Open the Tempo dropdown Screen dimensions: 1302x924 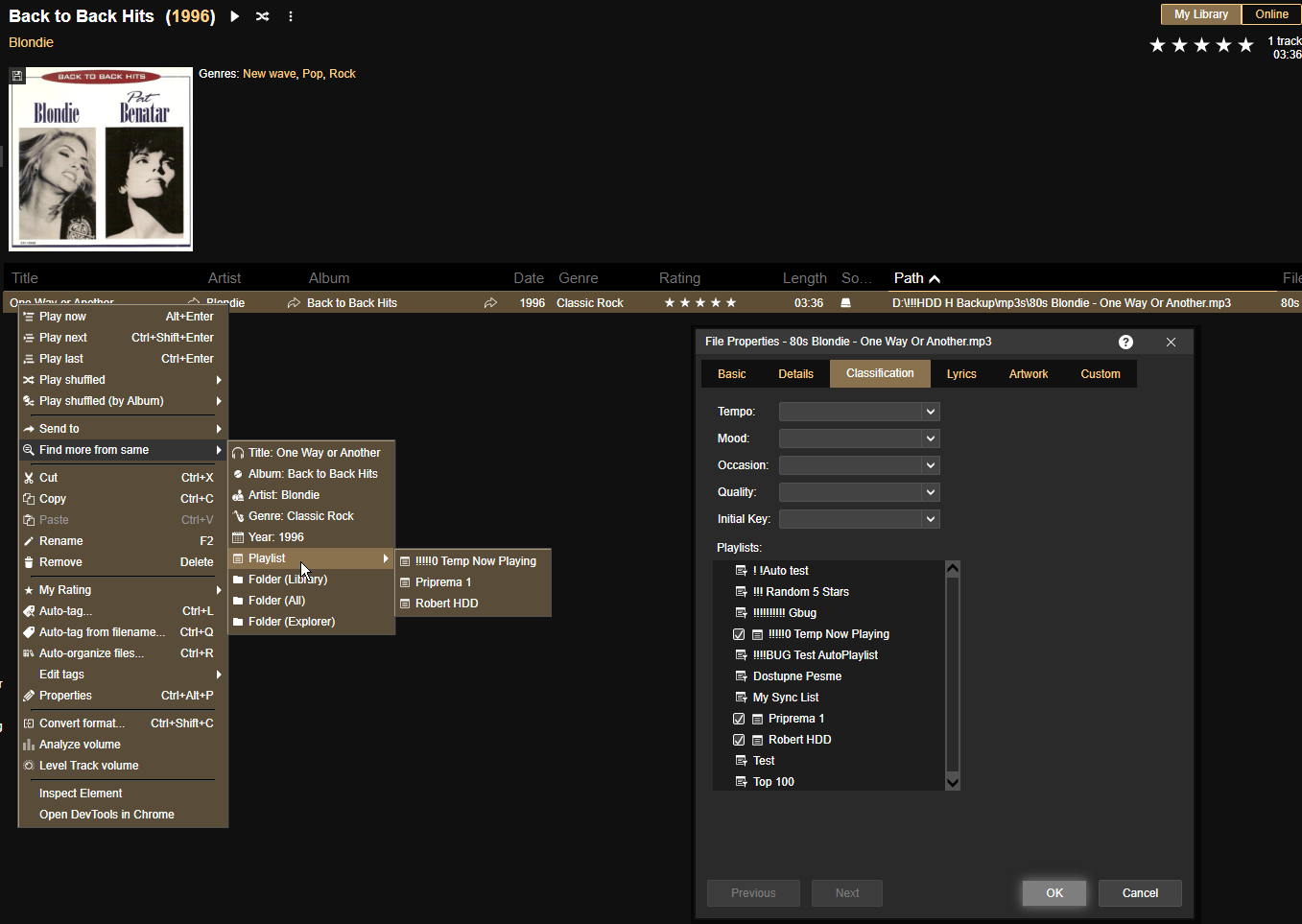pos(929,412)
